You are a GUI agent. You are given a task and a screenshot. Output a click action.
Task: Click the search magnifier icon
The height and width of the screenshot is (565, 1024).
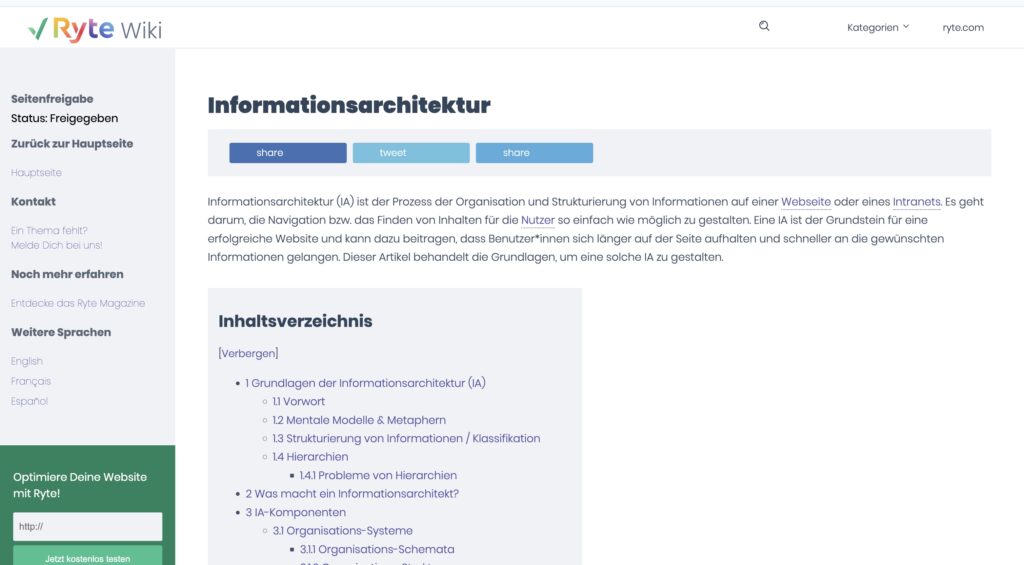pos(764,26)
